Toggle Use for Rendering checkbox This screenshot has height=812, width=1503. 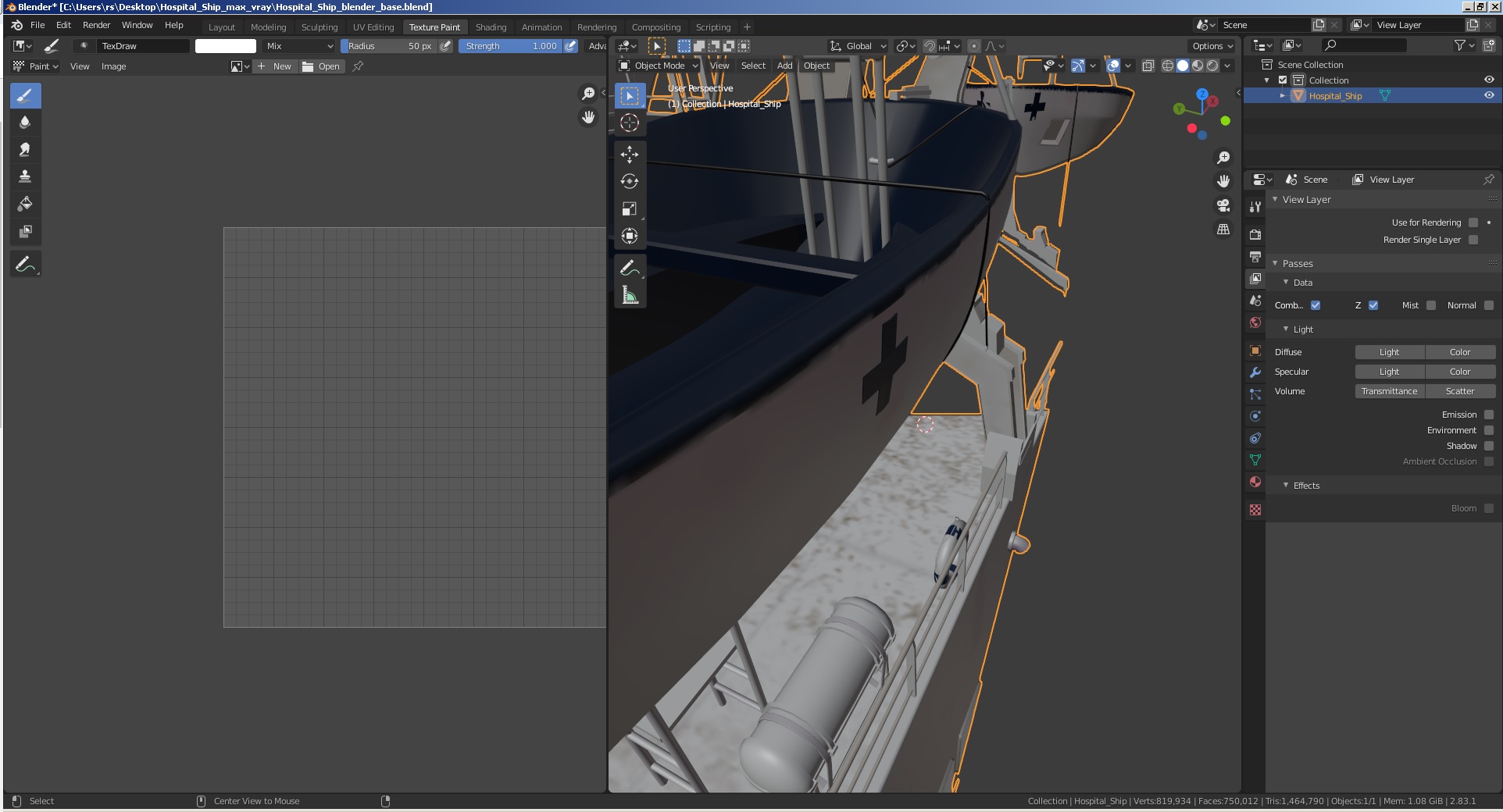[x=1473, y=223]
